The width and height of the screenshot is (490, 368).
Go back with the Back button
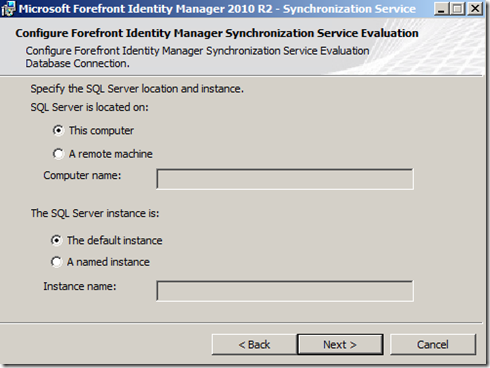pyautogui.click(x=254, y=344)
